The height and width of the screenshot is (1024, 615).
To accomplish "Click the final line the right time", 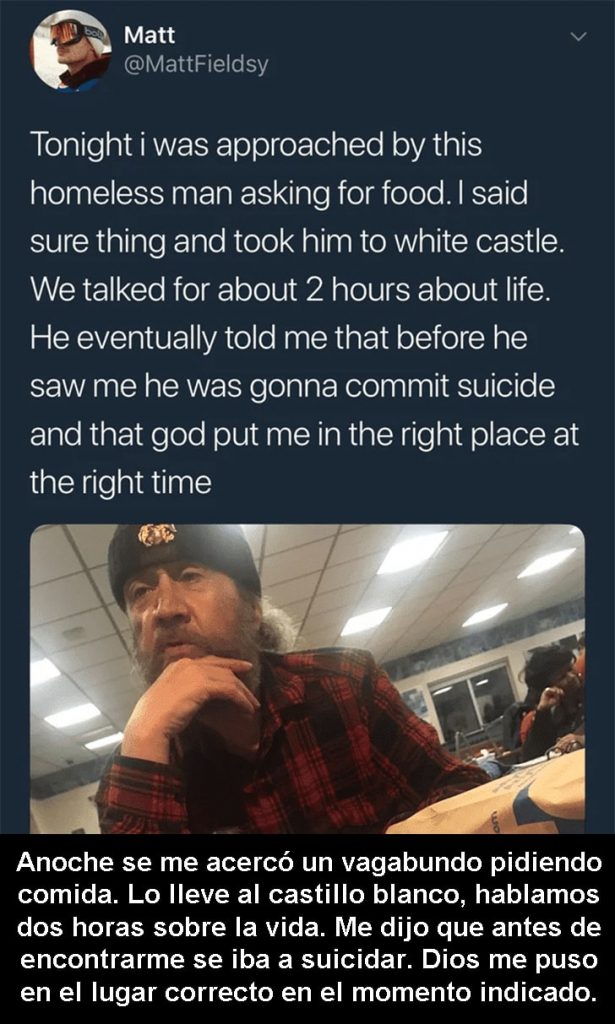I will point(121,483).
